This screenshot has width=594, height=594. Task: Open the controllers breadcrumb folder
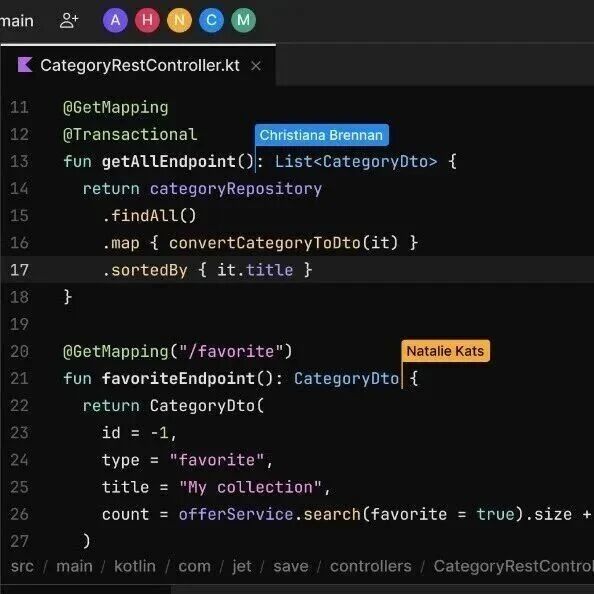370,566
